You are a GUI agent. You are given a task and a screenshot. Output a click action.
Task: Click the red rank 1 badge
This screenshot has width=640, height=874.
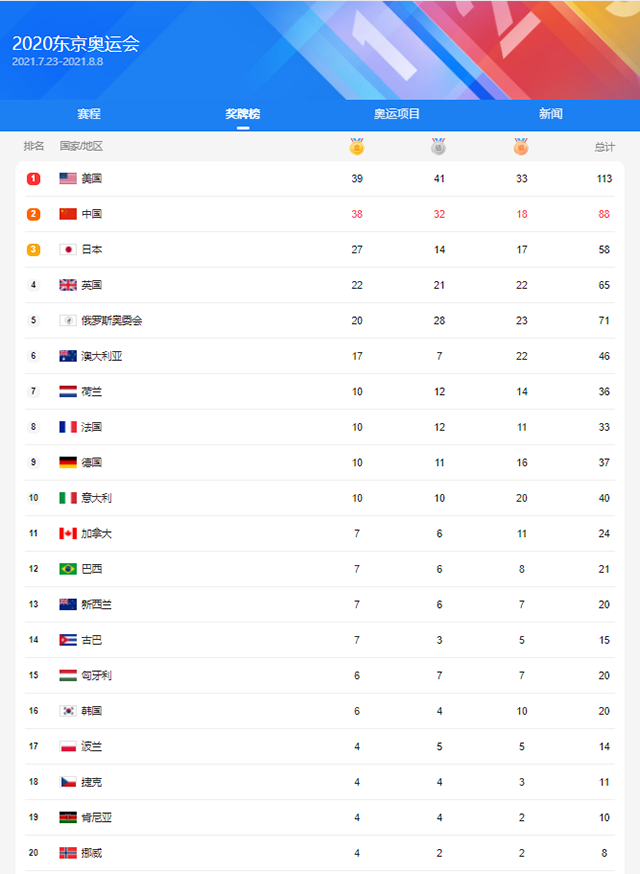tap(34, 179)
